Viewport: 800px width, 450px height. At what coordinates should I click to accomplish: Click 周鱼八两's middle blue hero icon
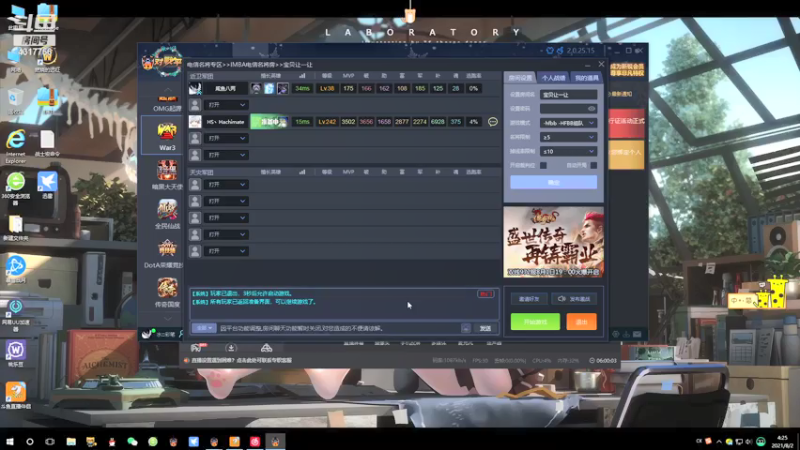coord(269,88)
